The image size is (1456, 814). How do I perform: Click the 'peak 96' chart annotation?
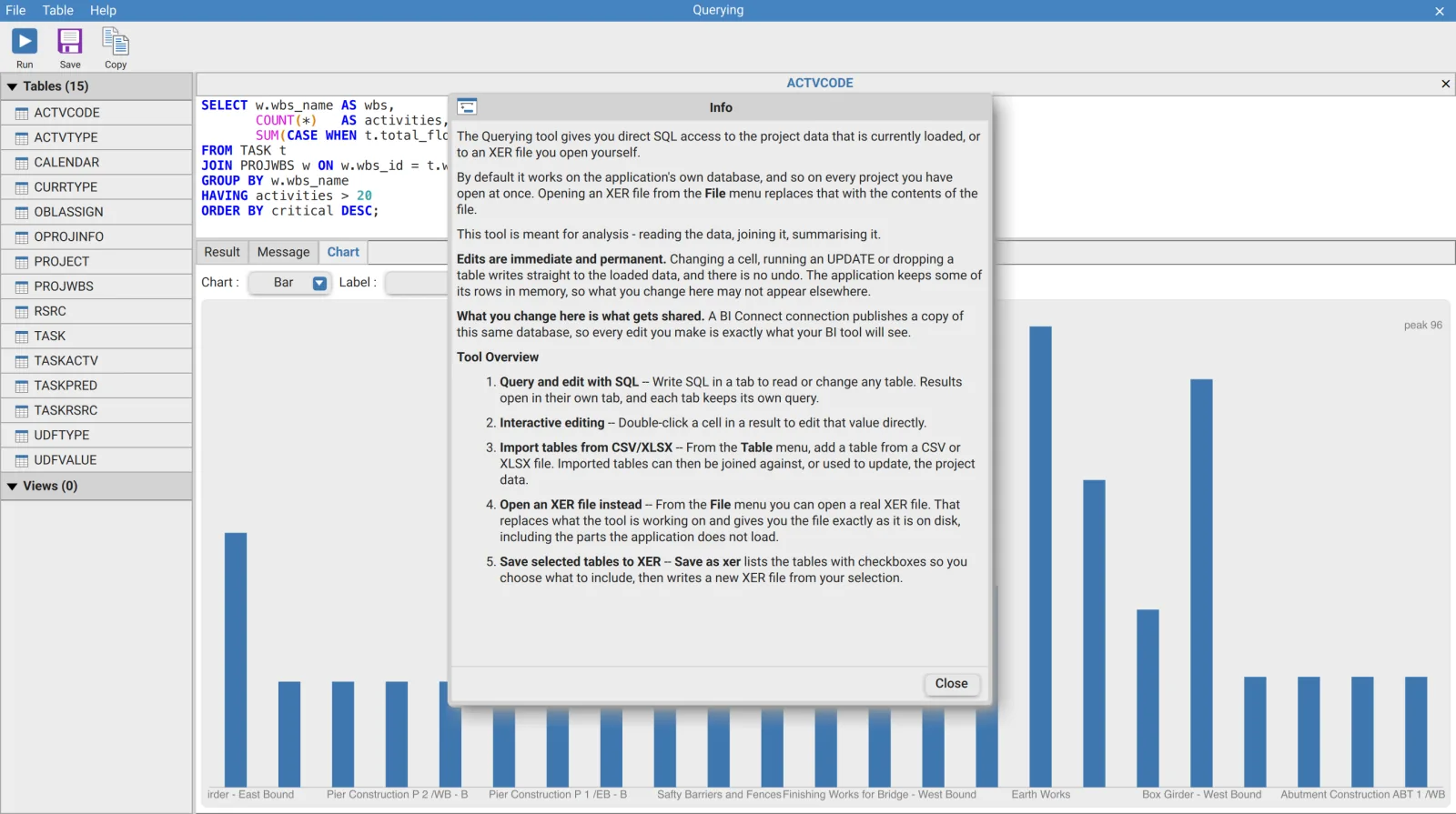pyautogui.click(x=1423, y=326)
